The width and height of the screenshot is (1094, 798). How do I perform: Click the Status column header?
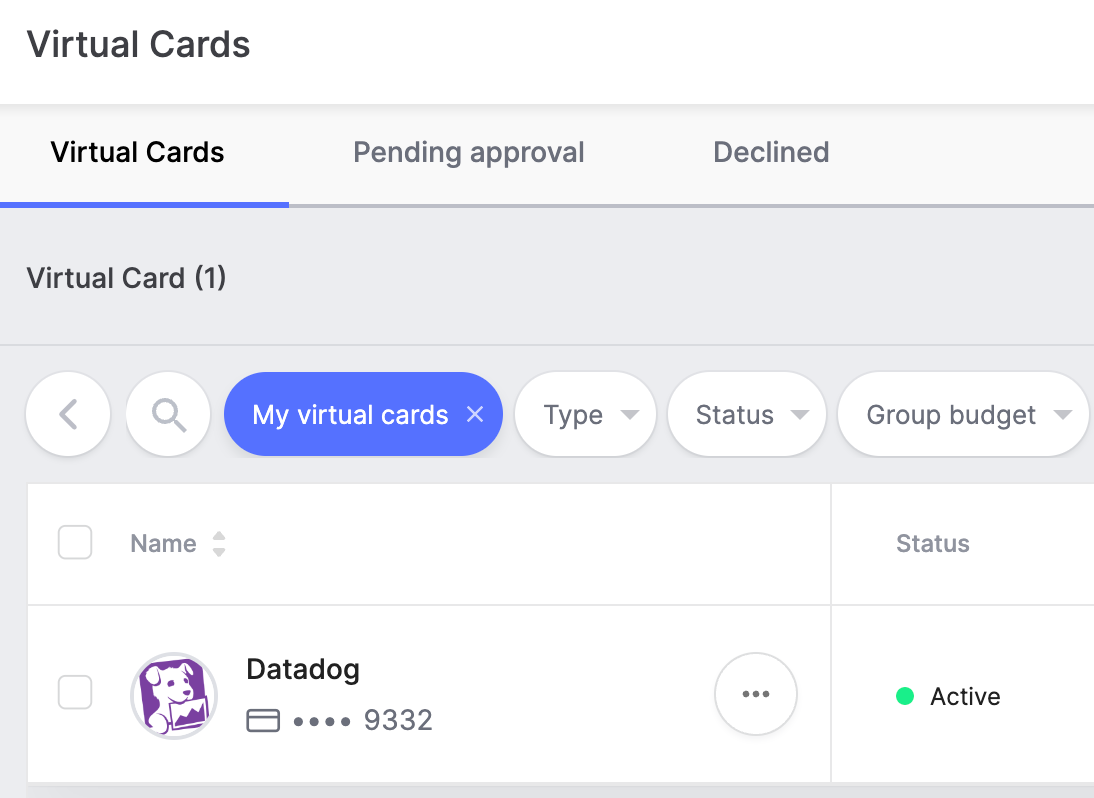tap(932, 544)
